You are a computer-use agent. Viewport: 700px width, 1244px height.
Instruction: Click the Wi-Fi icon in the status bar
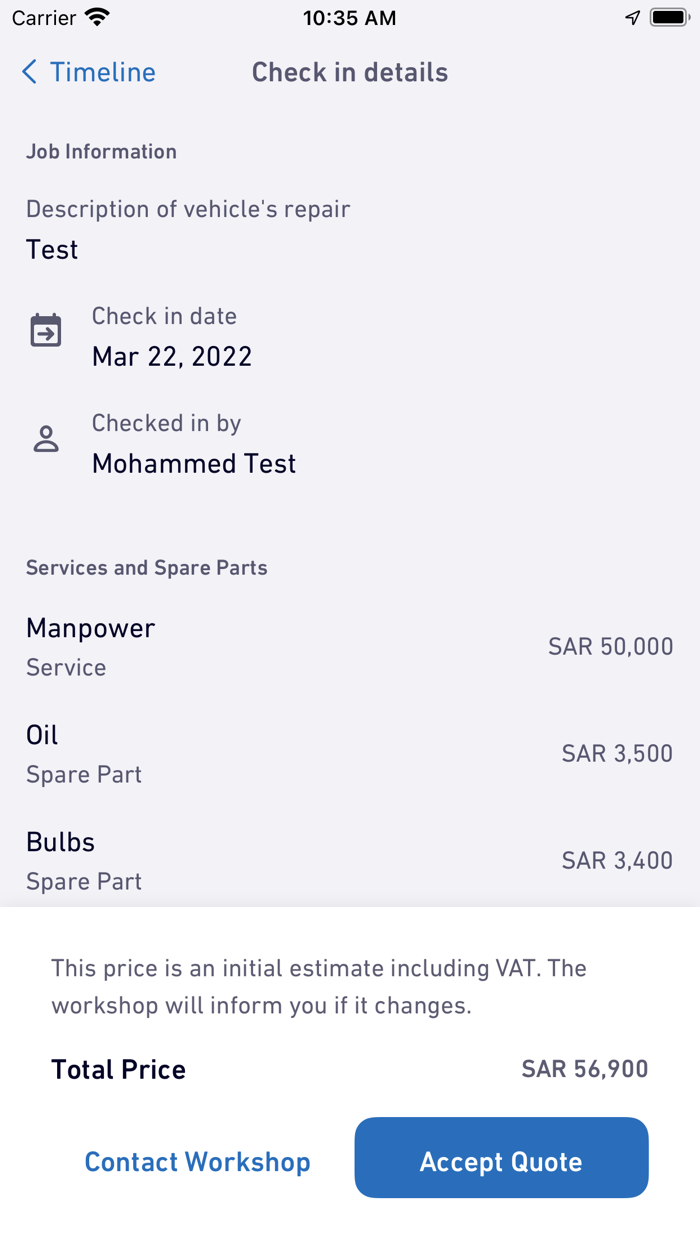pos(97,16)
